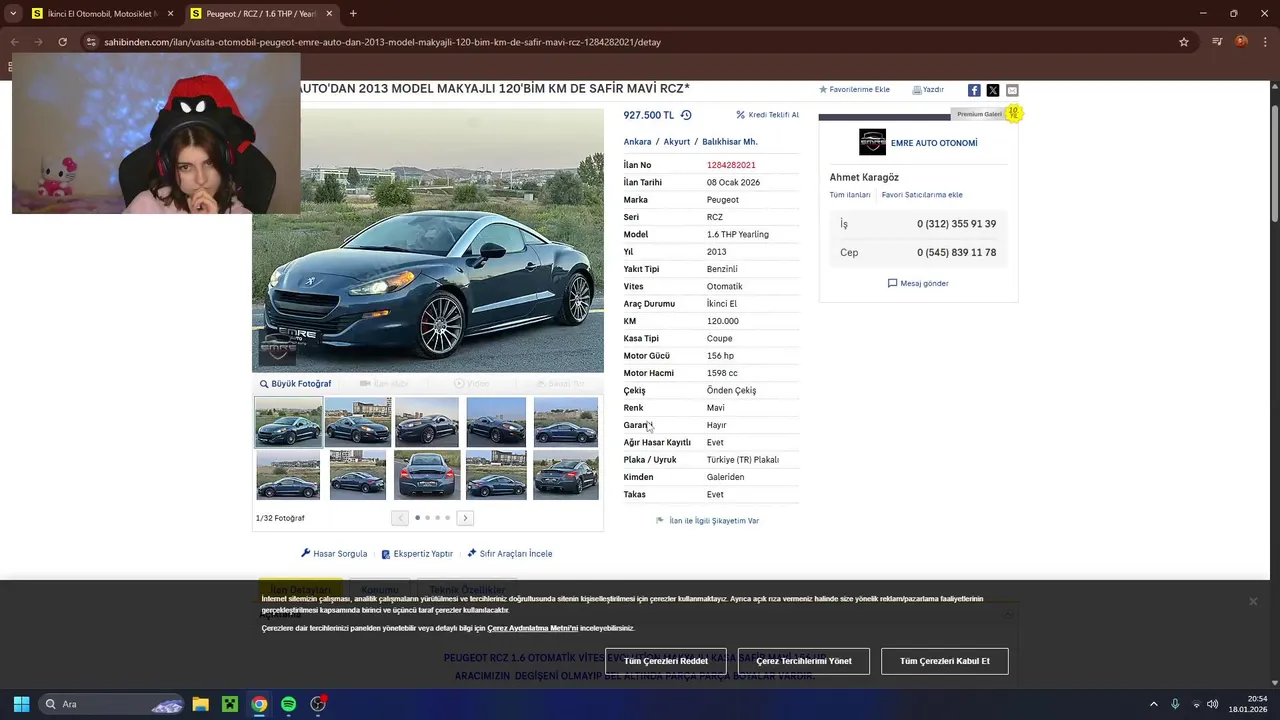Open the main large car photo
The width and height of the screenshot is (1280, 720).
point(428,240)
